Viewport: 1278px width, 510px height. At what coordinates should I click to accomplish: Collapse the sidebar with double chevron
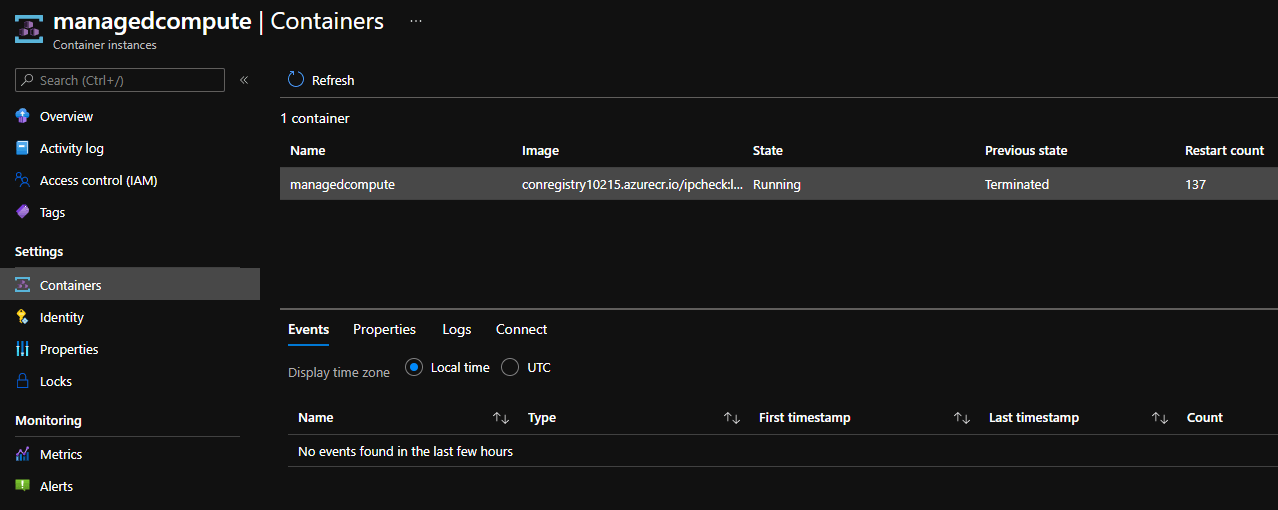click(244, 80)
